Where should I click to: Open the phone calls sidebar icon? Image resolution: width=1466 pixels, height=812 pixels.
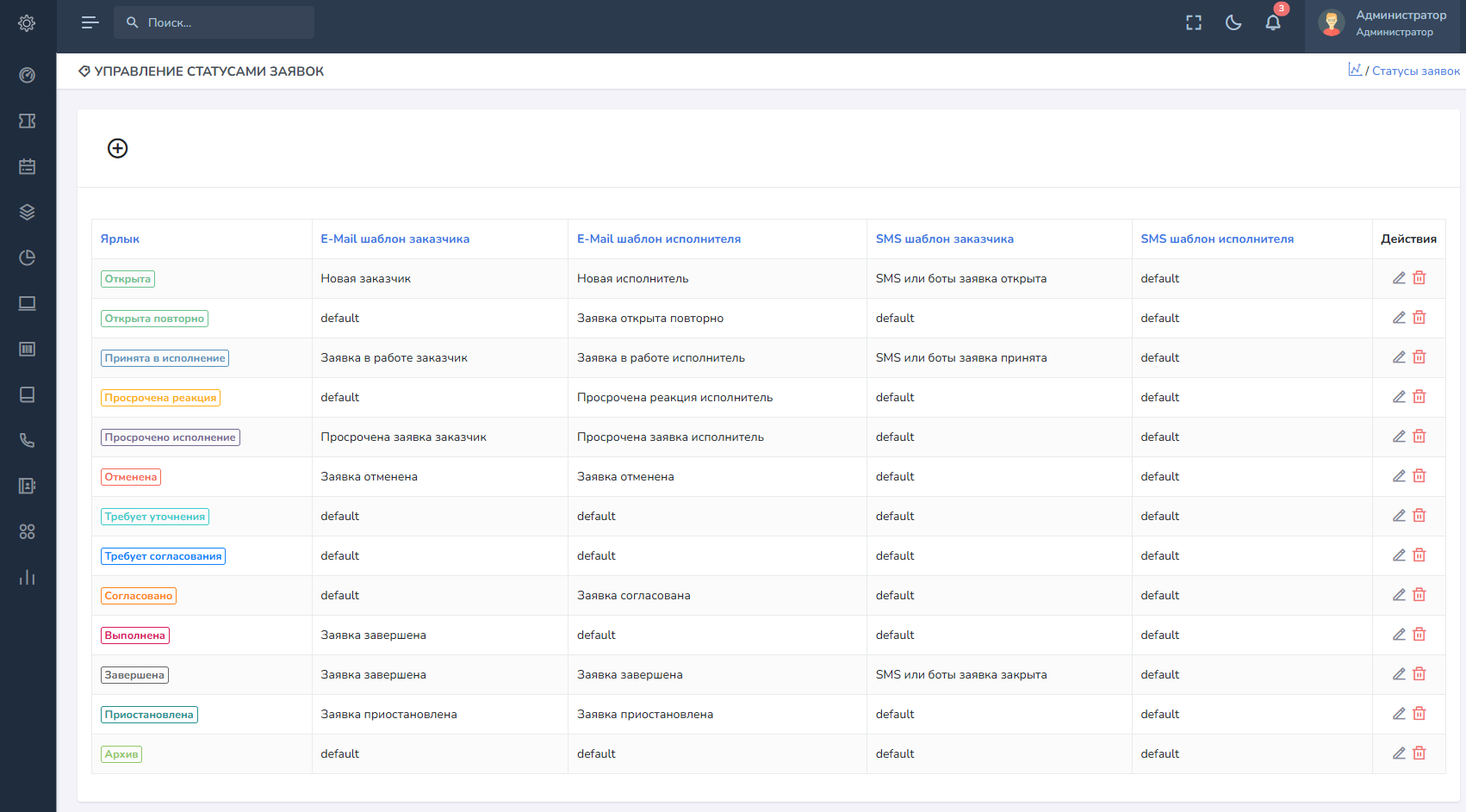click(x=28, y=440)
